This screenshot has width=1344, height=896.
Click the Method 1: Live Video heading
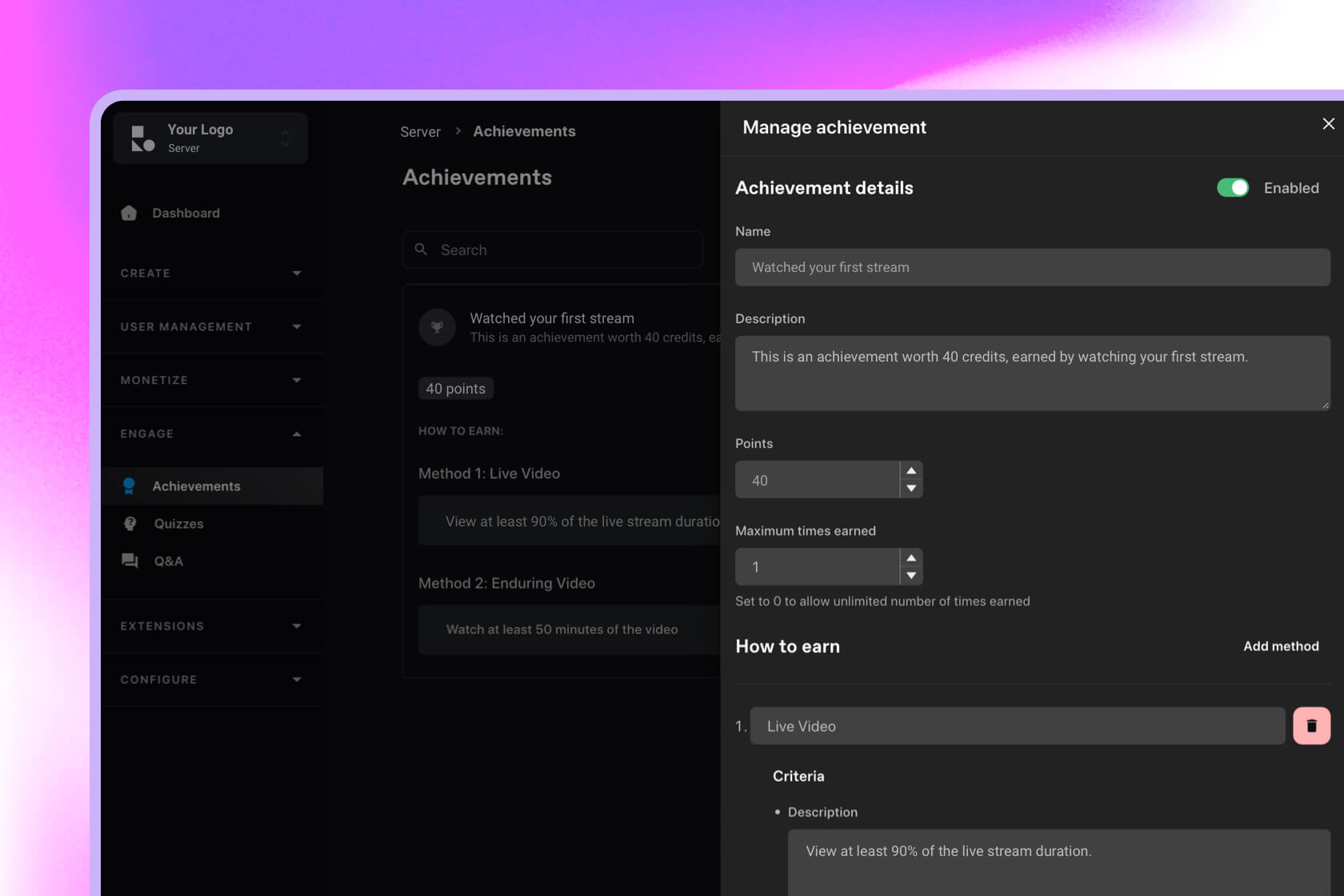[489, 474]
